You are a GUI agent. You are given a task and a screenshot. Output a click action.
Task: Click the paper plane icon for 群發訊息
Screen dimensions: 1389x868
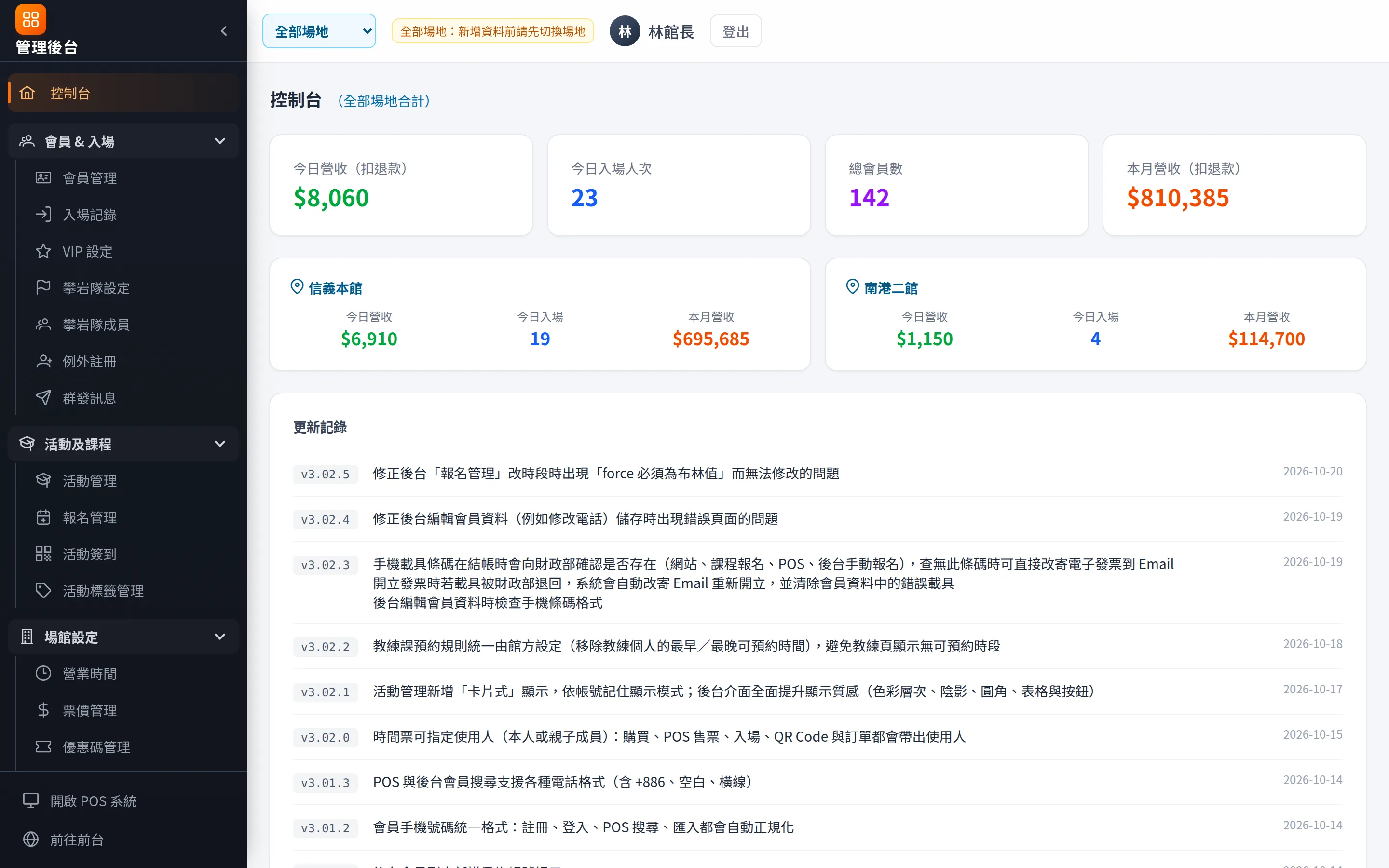coord(43,398)
